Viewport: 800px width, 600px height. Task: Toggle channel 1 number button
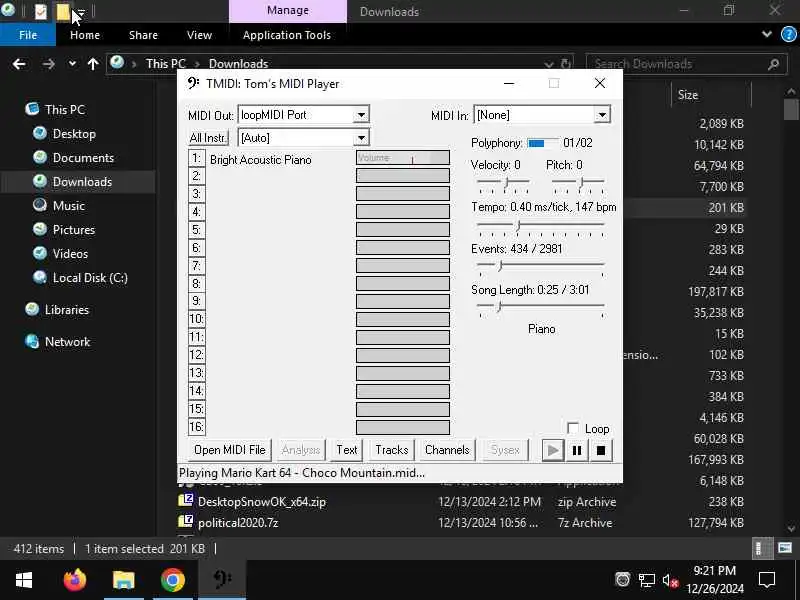(x=196, y=158)
